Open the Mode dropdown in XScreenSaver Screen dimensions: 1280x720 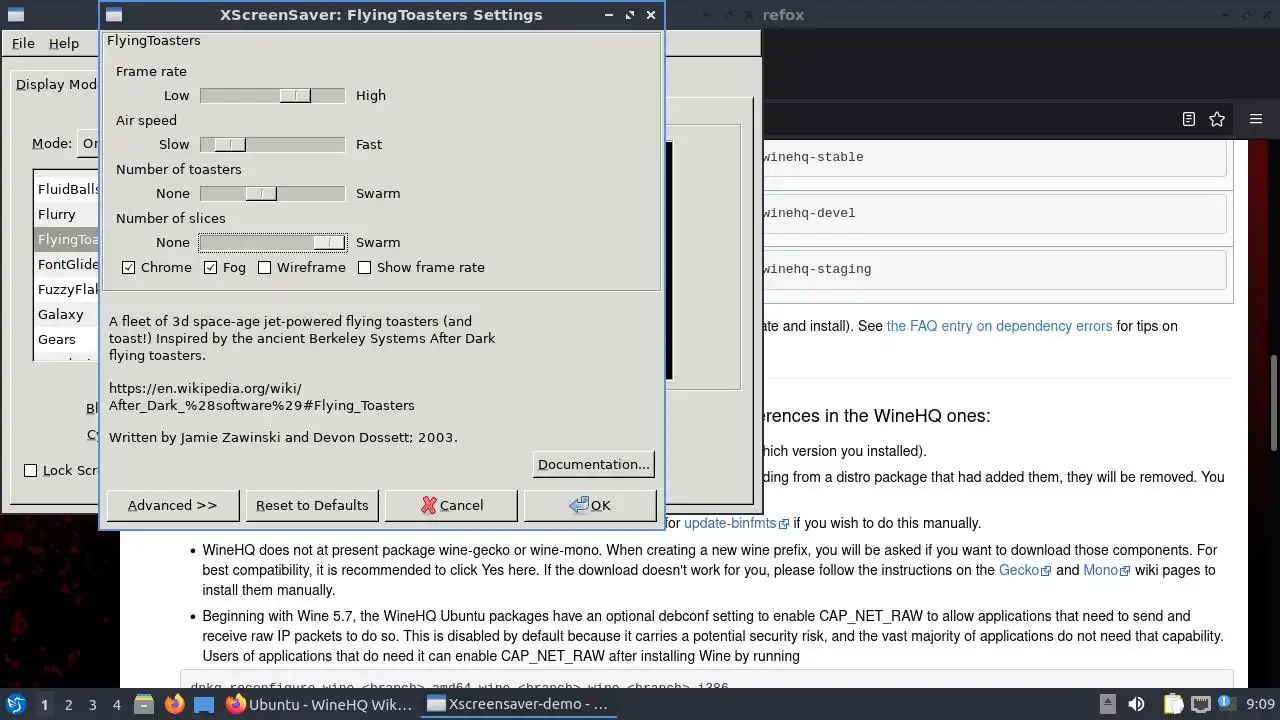(x=90, y=143)
